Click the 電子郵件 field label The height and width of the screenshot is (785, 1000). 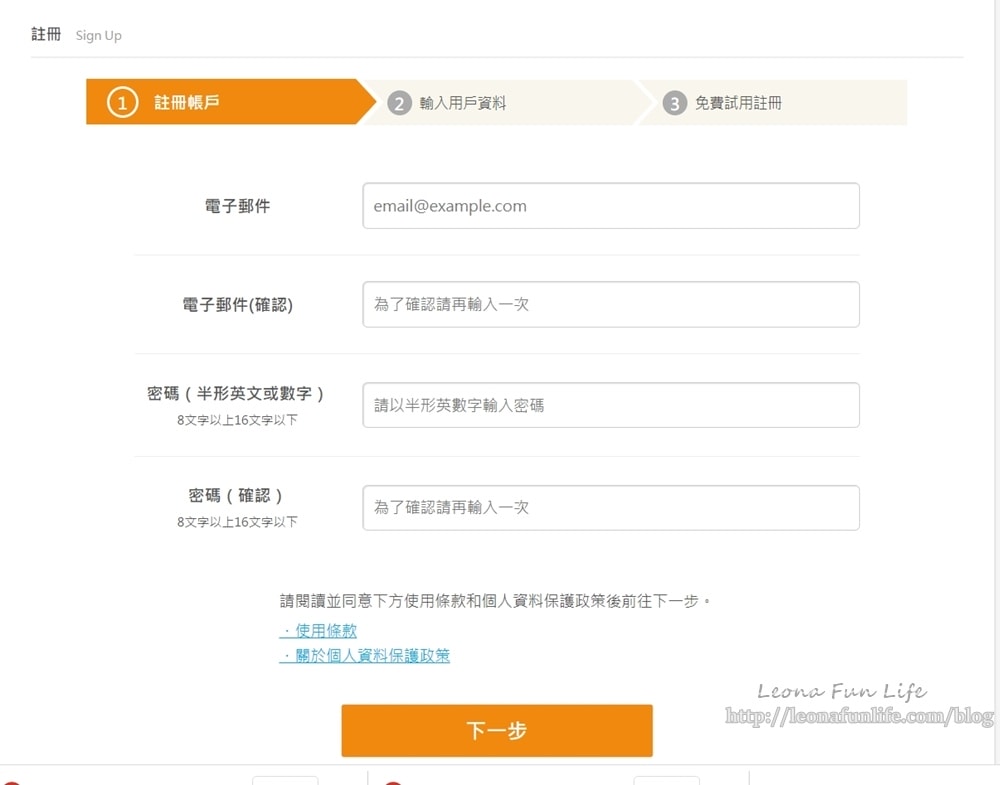point(237,206)
